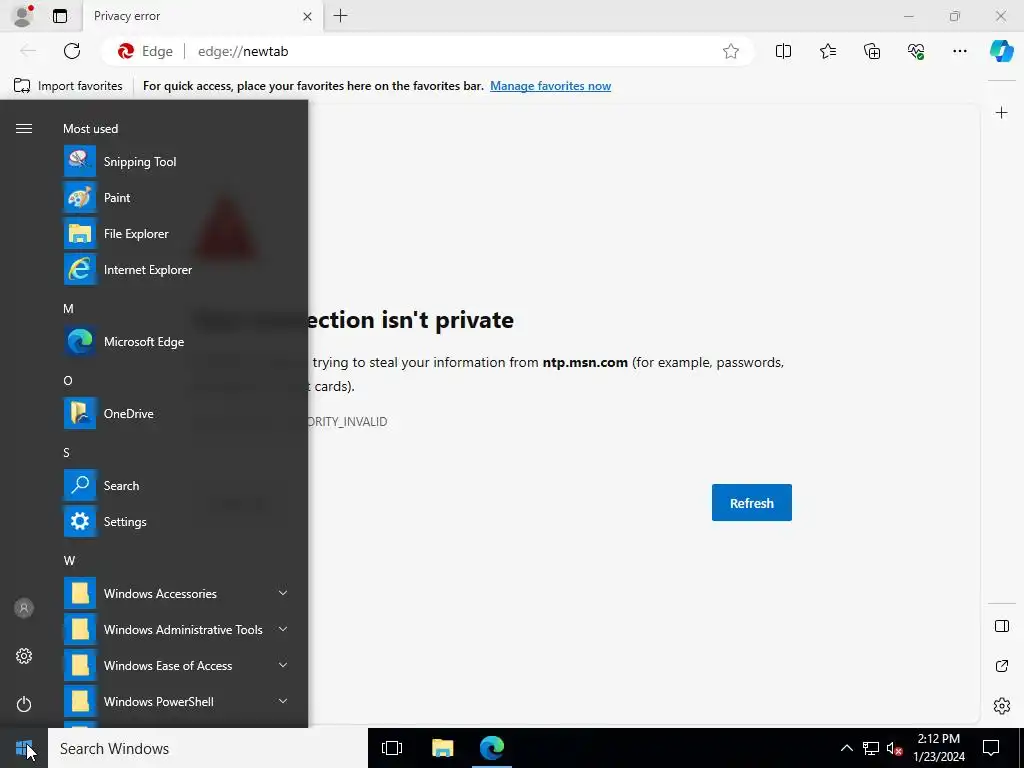
Task: Jump to letter W section header
Action: pos(69,560)
